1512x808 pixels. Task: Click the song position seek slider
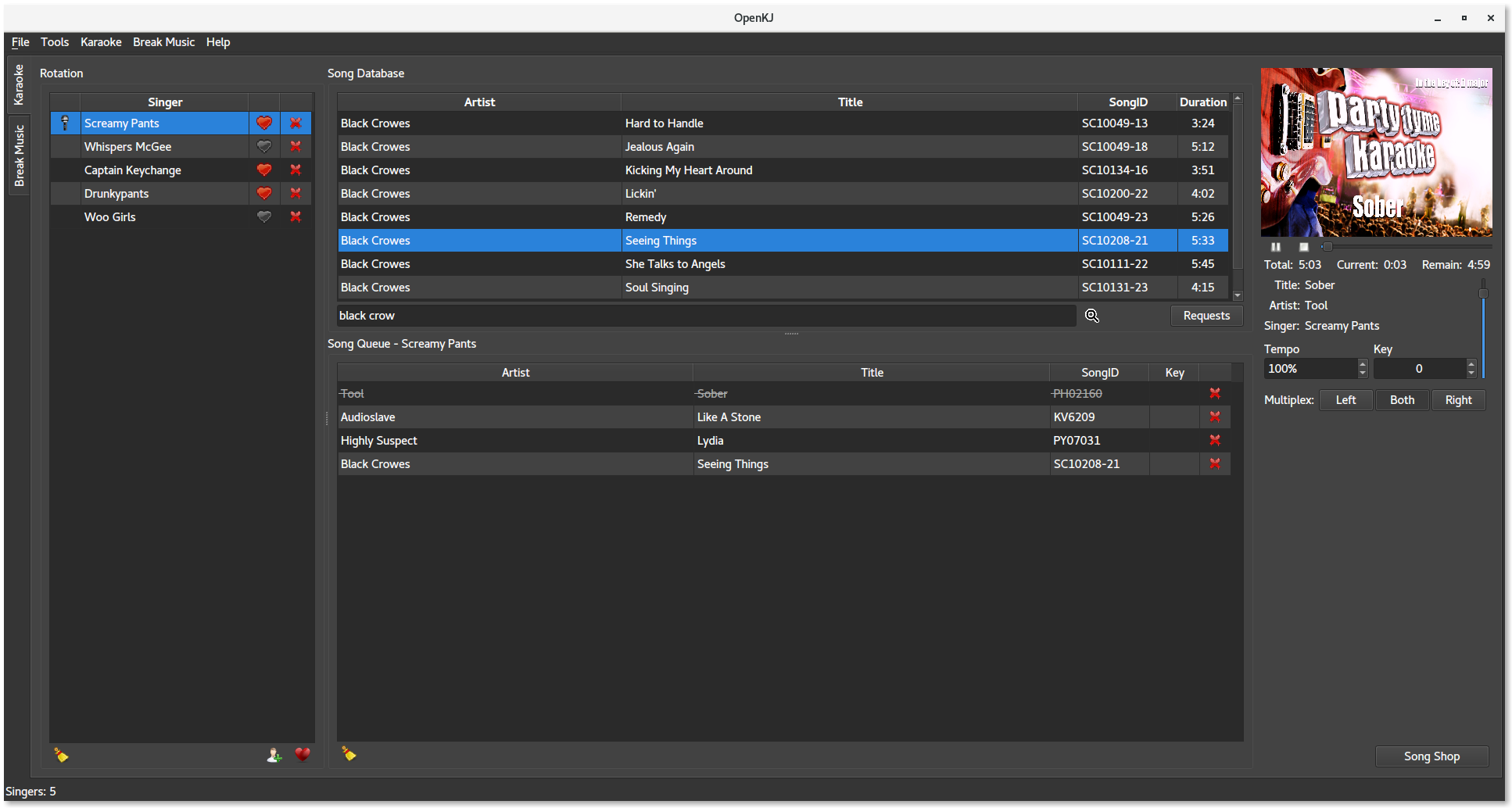coord(1407,247)
